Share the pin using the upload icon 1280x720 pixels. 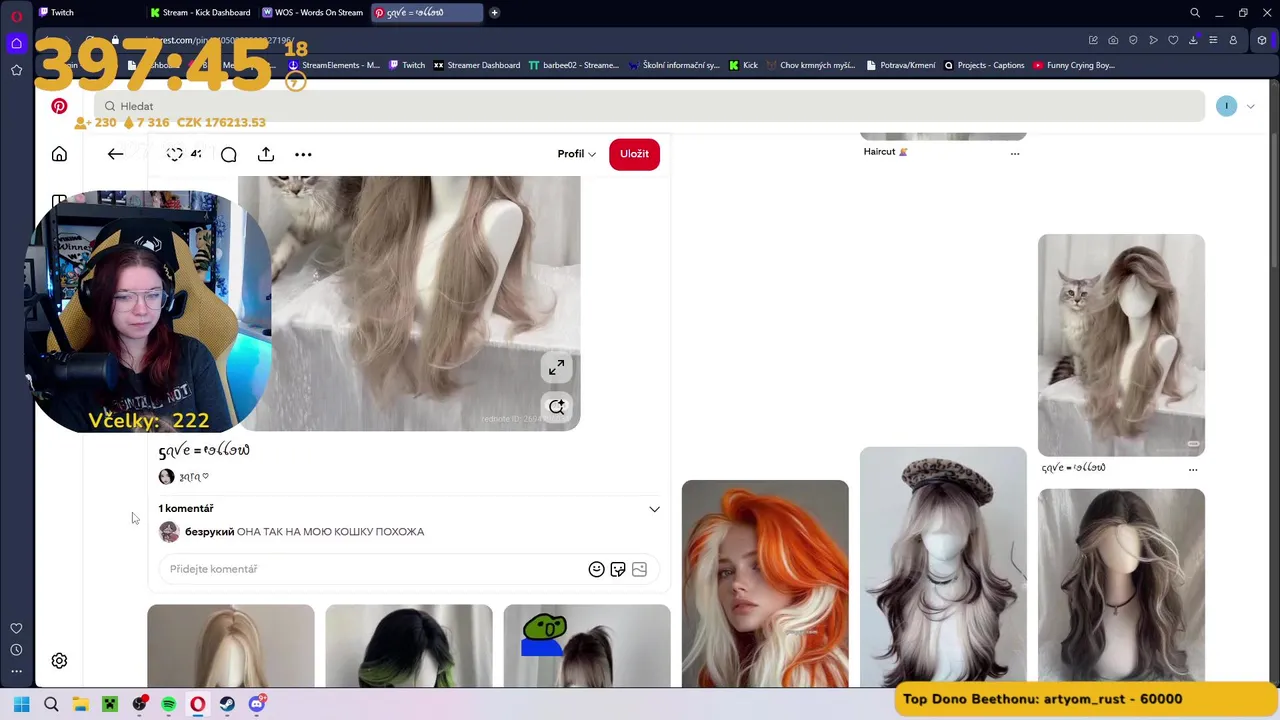(266, 154)
